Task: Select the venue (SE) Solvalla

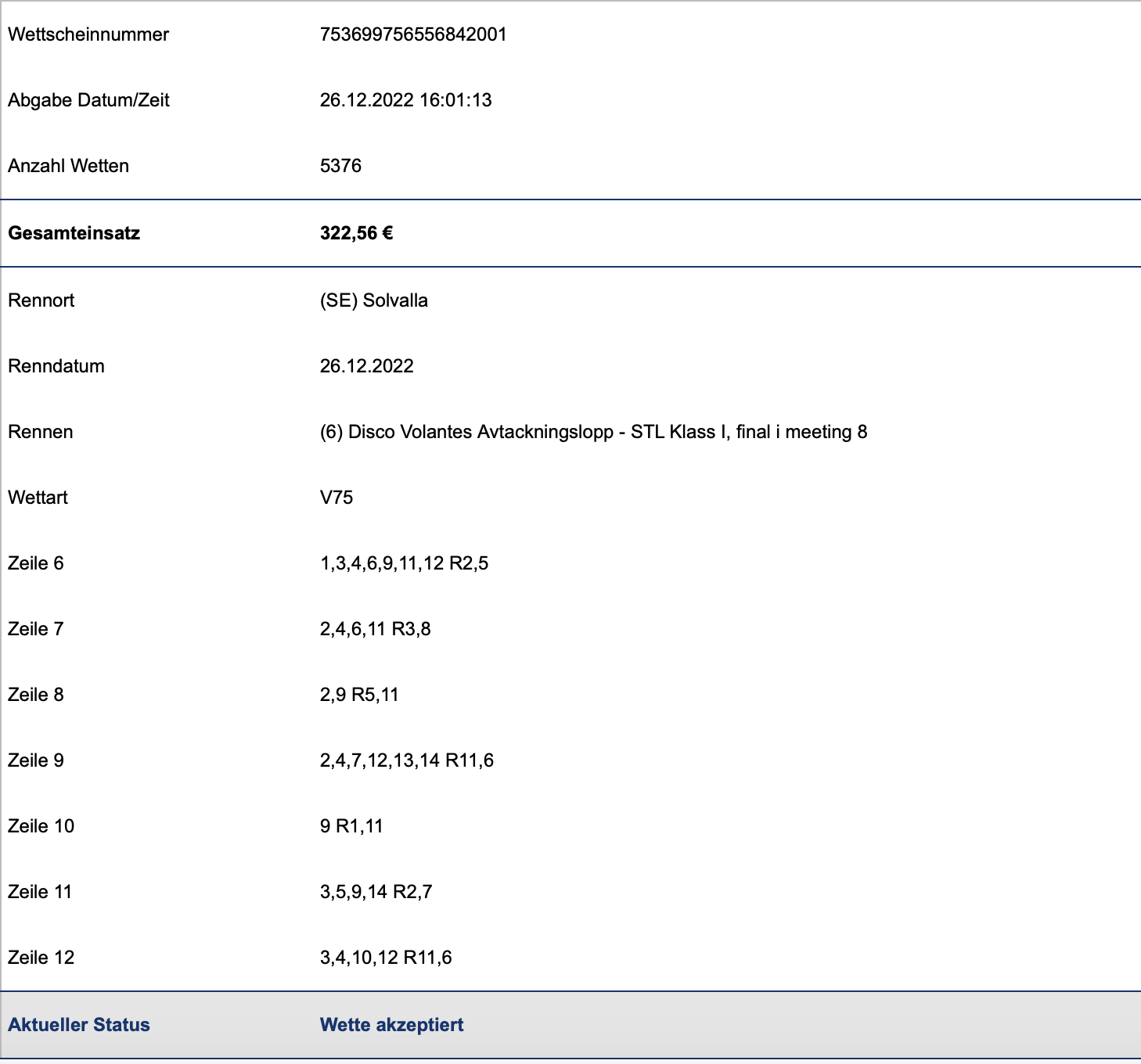Action: 374,300
